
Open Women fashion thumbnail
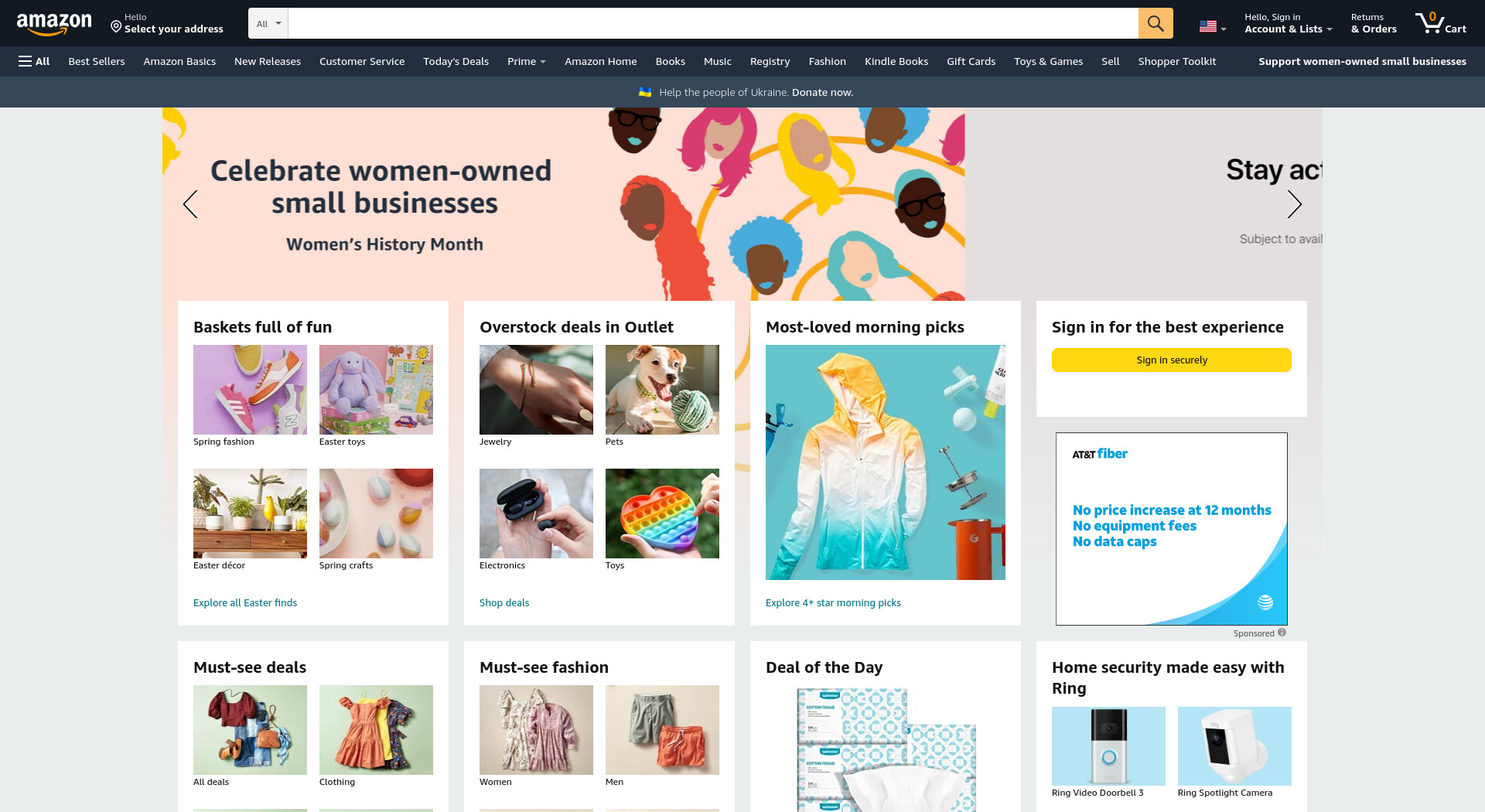point(536,730)
